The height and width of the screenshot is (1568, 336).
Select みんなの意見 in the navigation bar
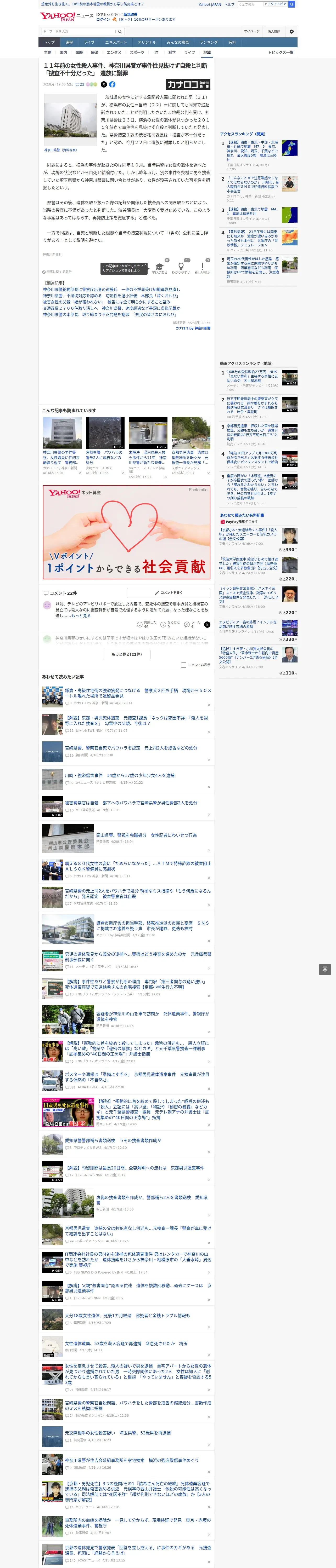click(177, 43)
